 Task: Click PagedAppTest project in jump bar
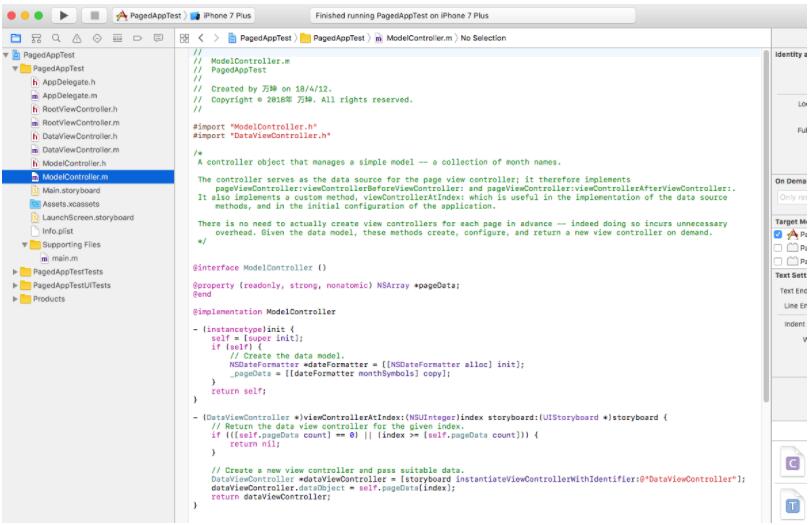[x=260, y=38]
